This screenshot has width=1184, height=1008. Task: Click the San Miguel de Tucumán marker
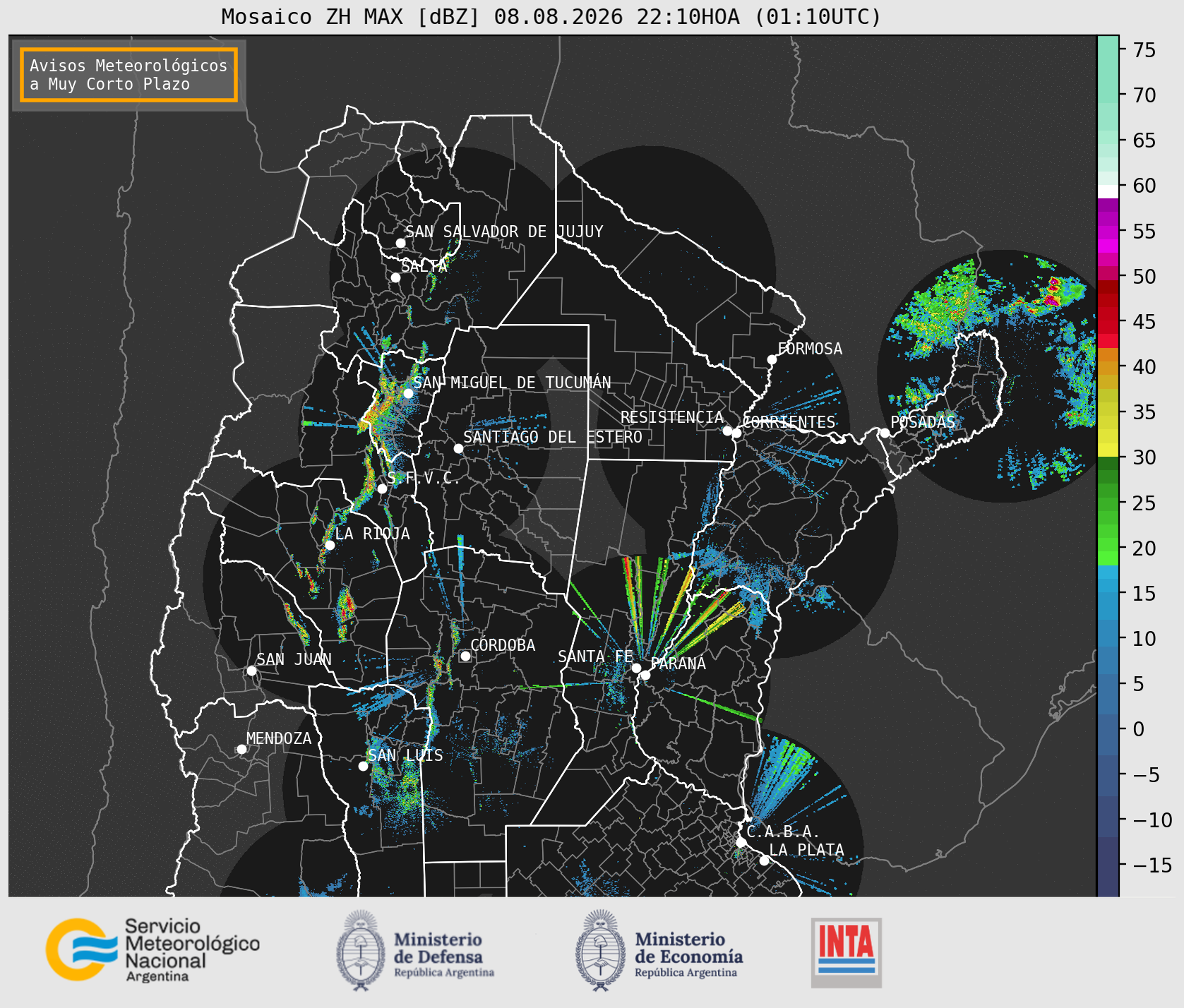(408, 393)
